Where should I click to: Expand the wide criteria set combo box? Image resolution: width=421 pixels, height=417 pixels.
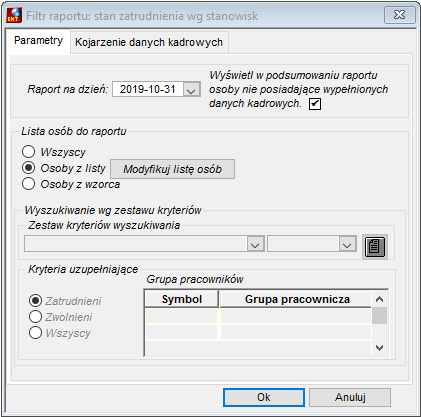coord(255,244)
